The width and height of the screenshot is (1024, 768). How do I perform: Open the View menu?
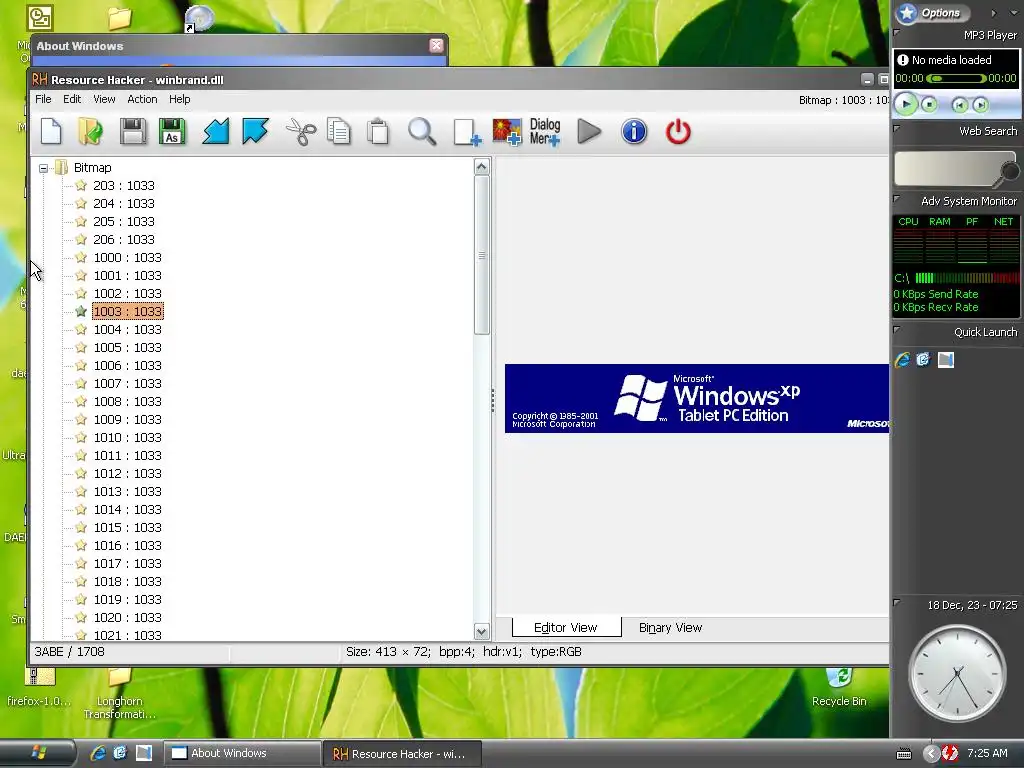click(x=104, y=99)
